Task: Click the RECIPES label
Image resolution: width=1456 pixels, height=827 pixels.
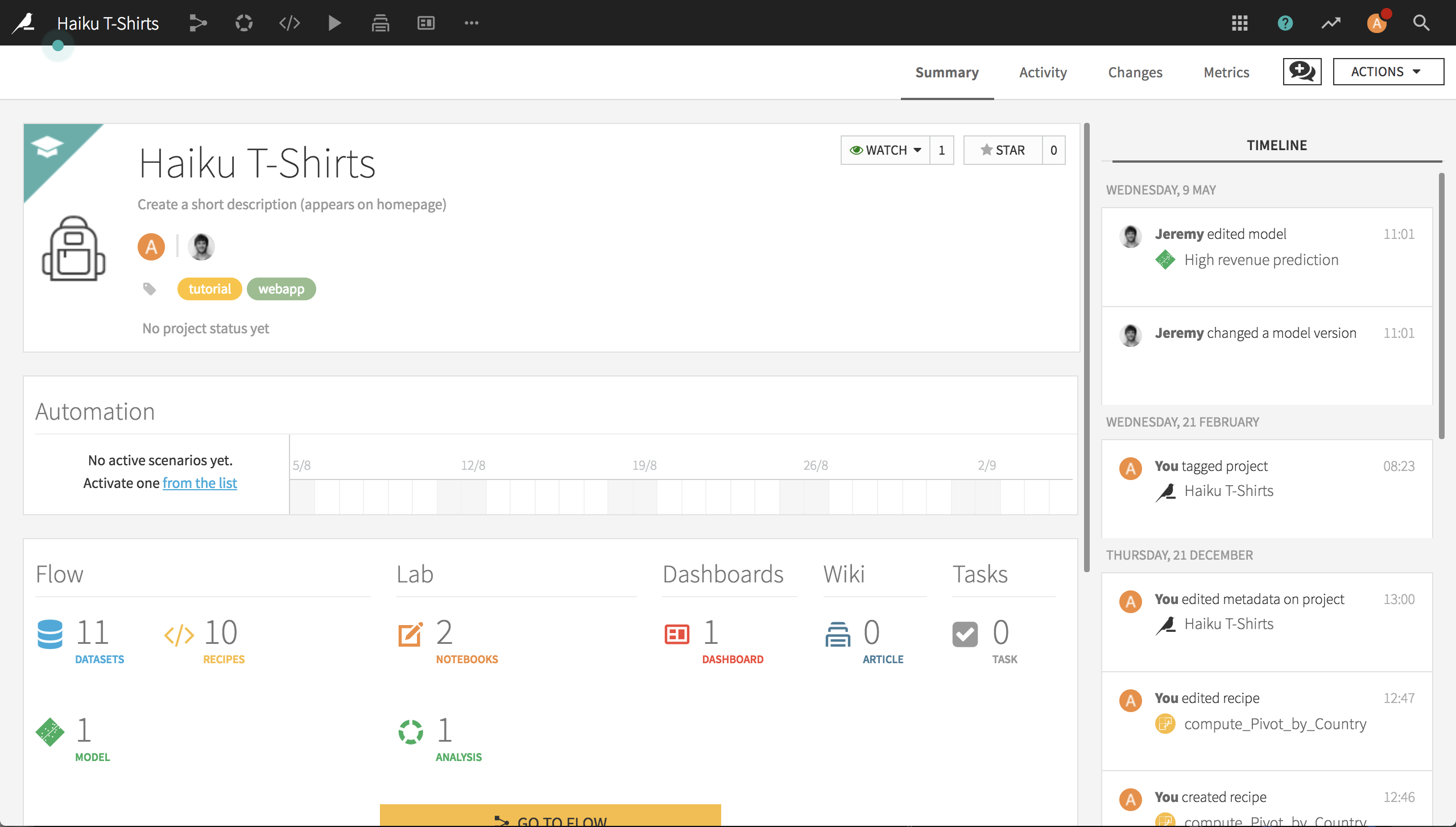Action: (x=224, y=659)
